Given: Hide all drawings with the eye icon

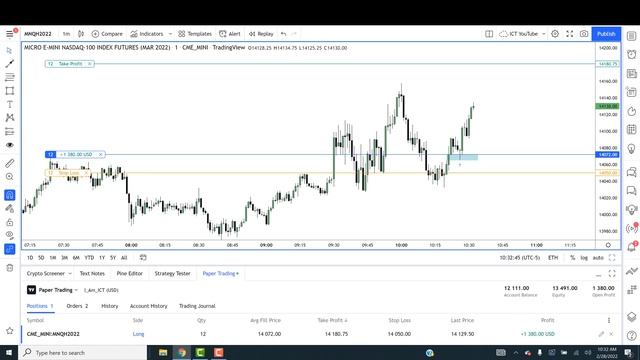Looking at the screenshot, I should click(x=9, y=235).
